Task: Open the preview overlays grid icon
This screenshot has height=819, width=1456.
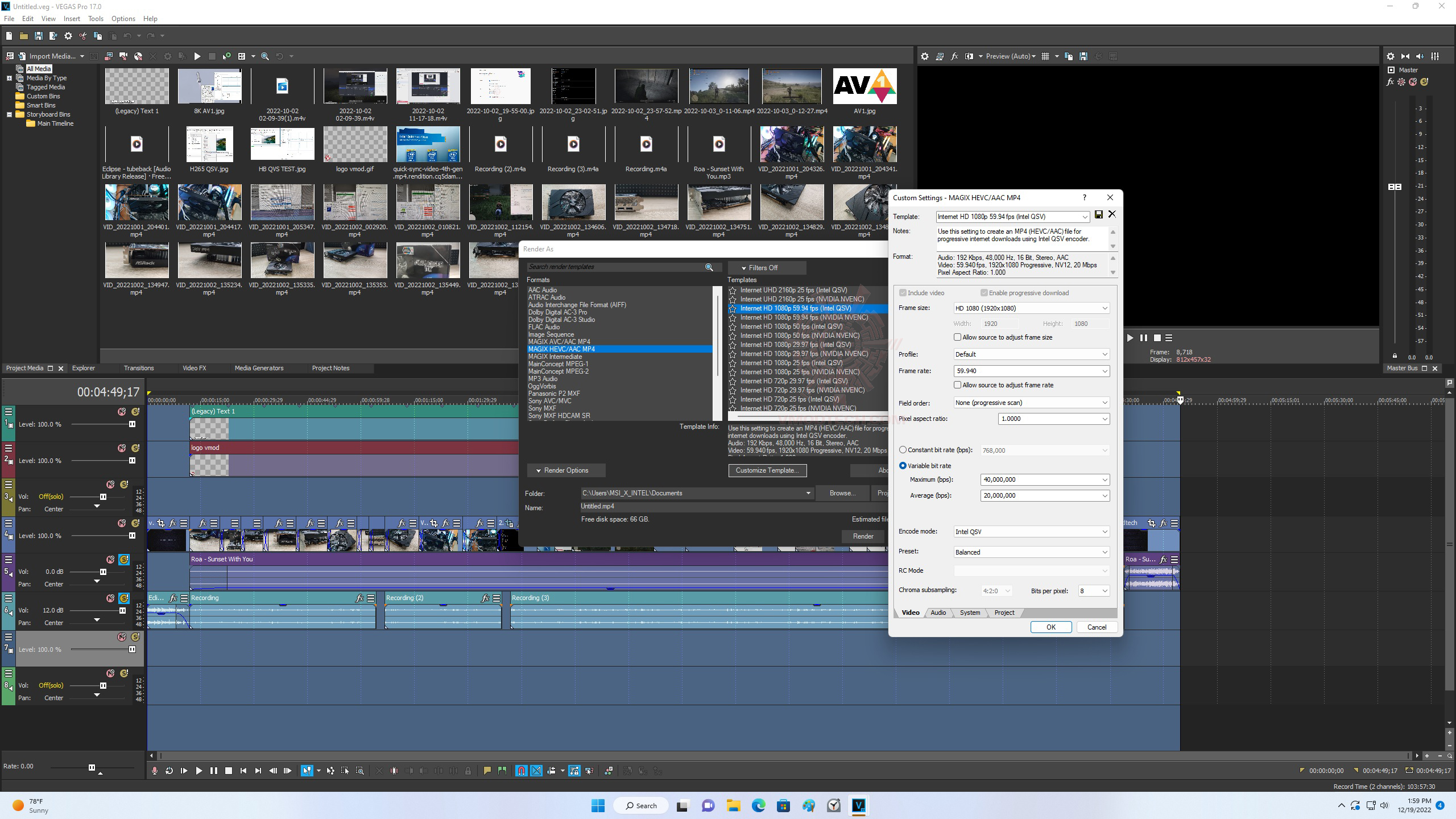Action: pyautogui.click(x=1045, y=56)
